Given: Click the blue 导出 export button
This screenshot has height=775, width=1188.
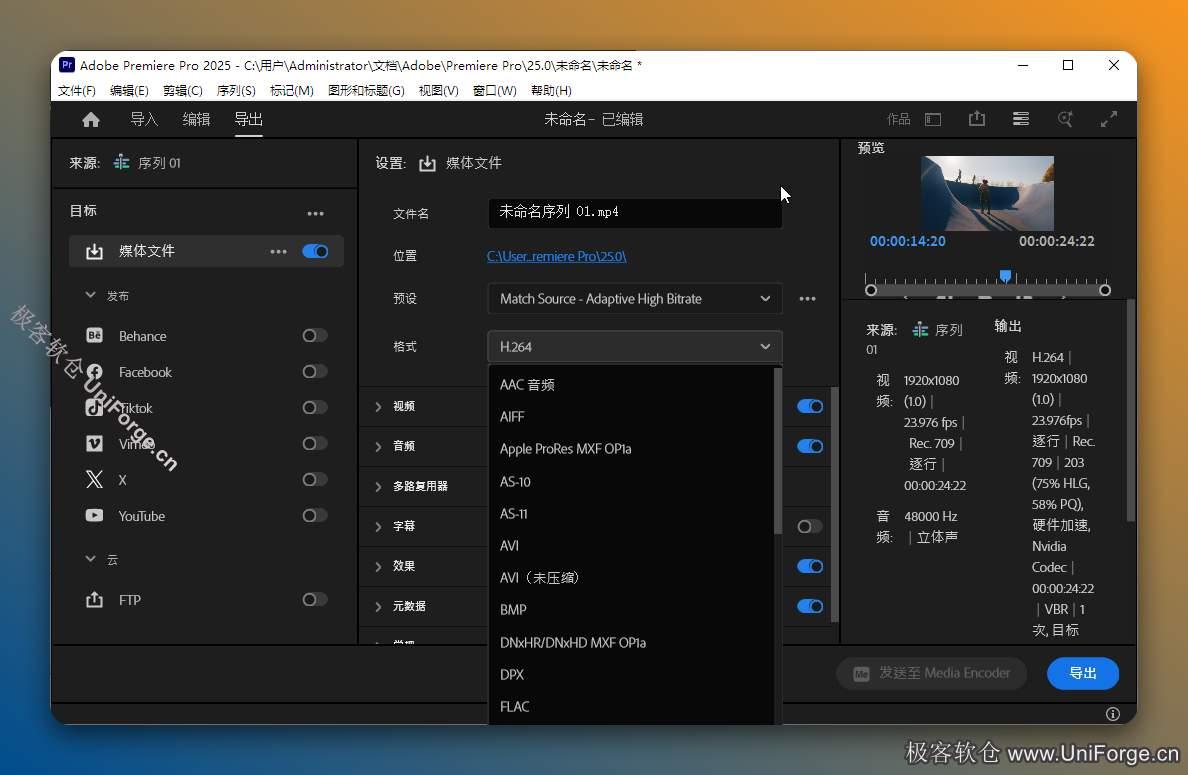Looking at the screenshot, I should point(1083,673).
